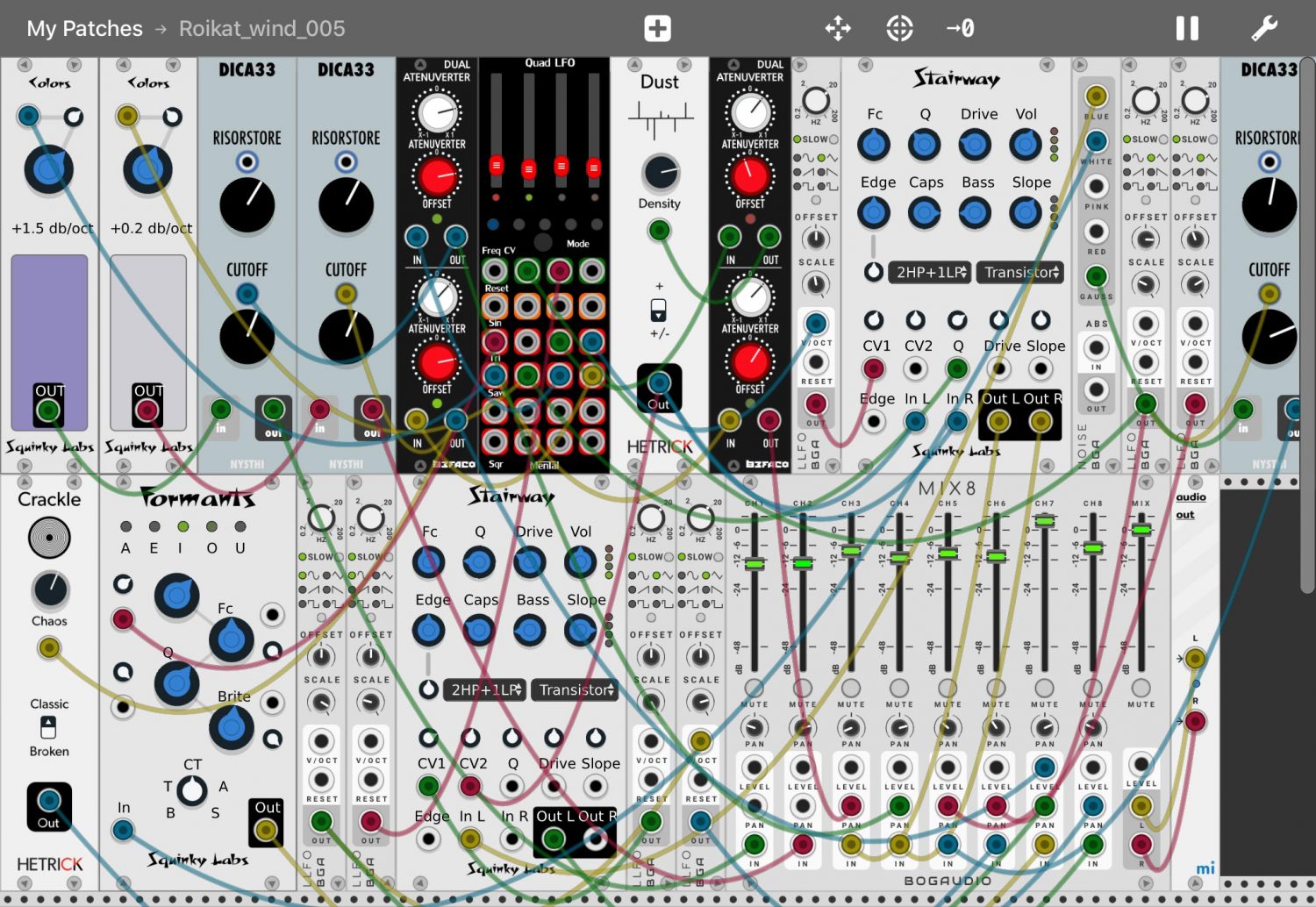The image size is (1316, 907).
Task: Click the Dust module Out jack
Action: [659, 382]
